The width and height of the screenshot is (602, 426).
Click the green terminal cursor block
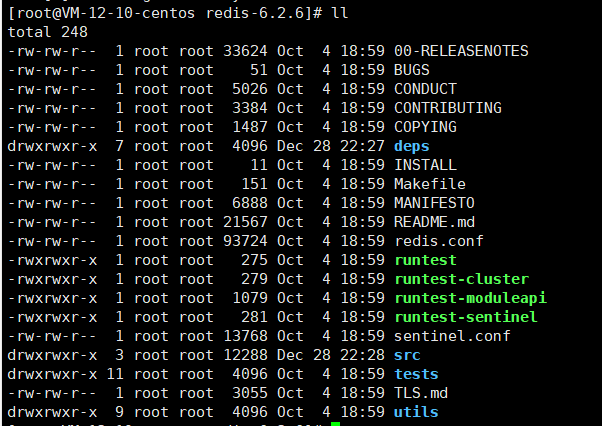(x=336, y=424)
